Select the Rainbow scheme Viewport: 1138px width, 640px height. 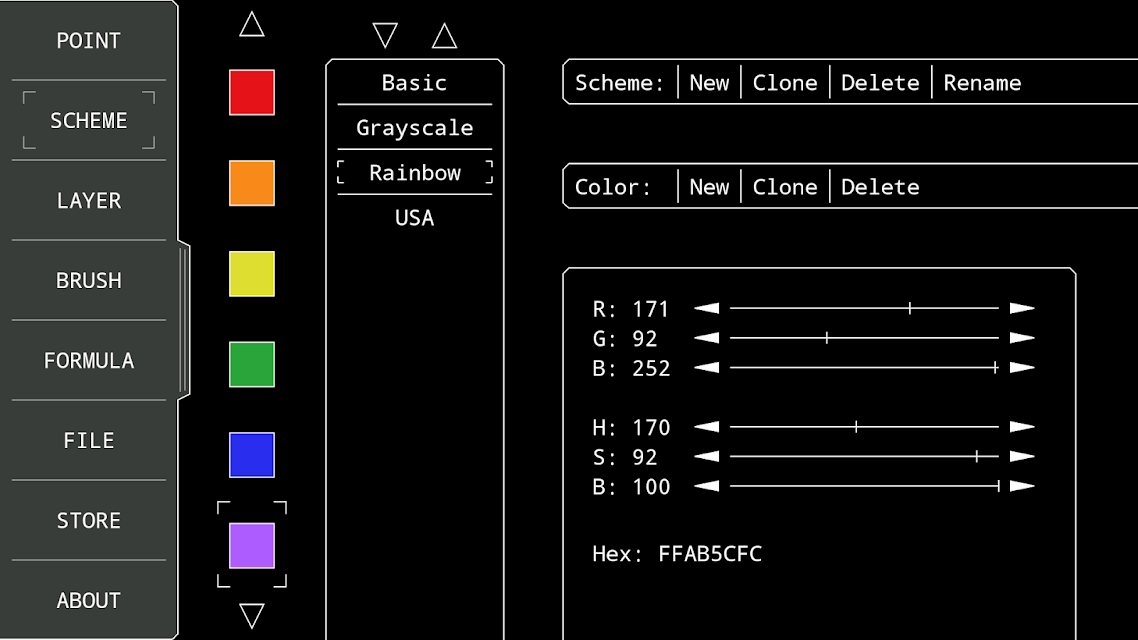tap(414, 173)
